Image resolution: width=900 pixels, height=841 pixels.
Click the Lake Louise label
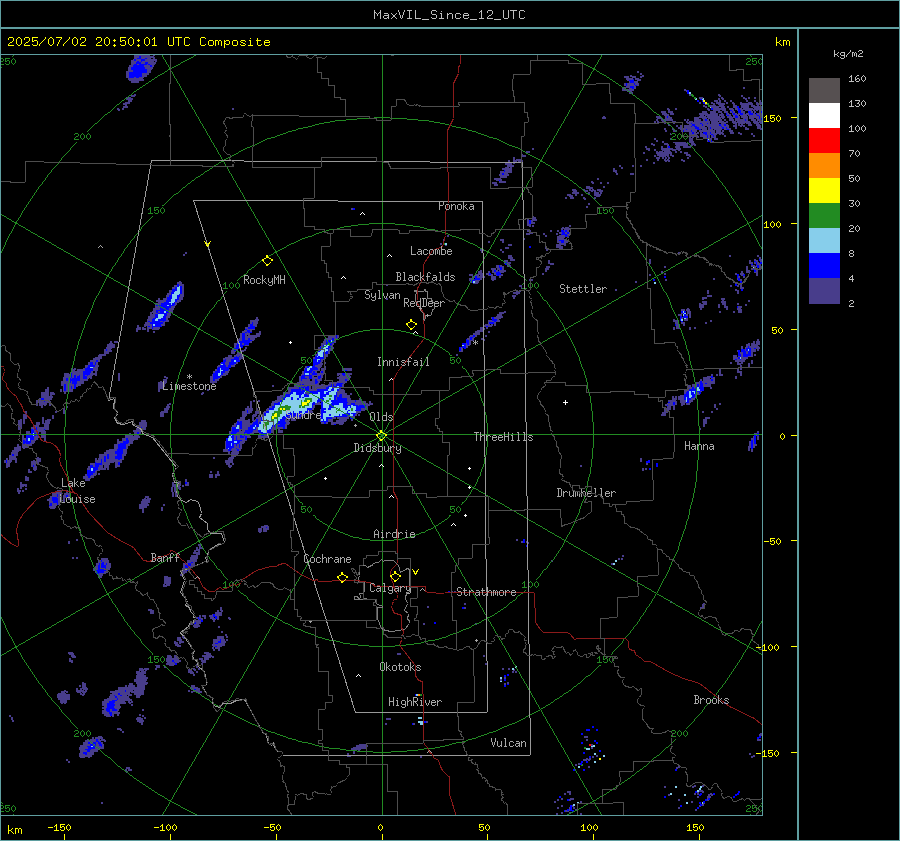[x=78, y=491]
